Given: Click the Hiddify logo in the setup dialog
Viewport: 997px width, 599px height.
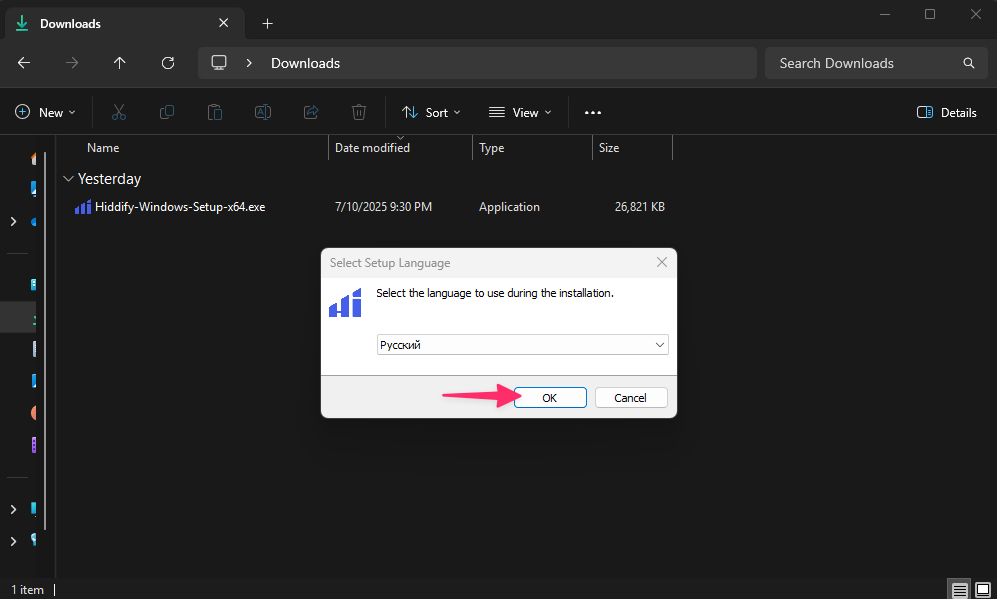Looking at the screenshot, I should tap(345, 303).
